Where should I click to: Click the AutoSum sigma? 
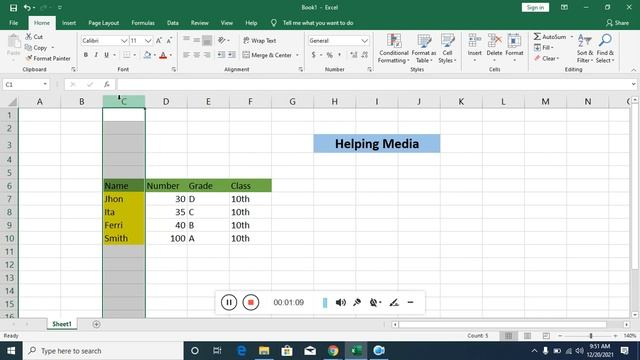pyautogui.click(x=537, y=37)
